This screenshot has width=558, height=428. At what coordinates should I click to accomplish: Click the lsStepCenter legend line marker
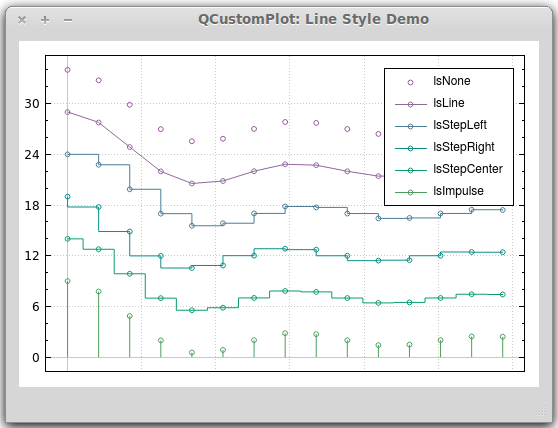[411, 170]
